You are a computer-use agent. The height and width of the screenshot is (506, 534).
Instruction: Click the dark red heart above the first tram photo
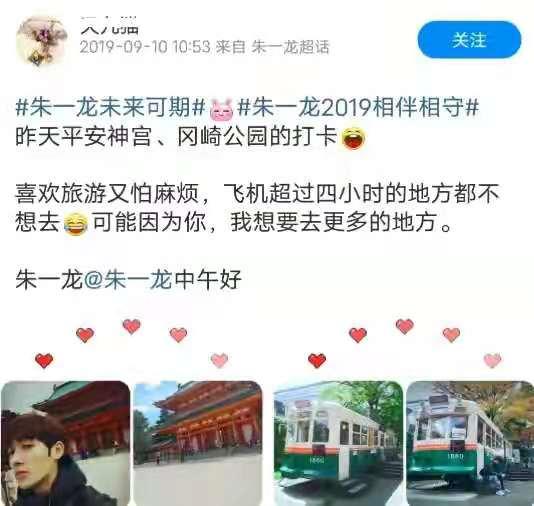[x=317, y=360]
